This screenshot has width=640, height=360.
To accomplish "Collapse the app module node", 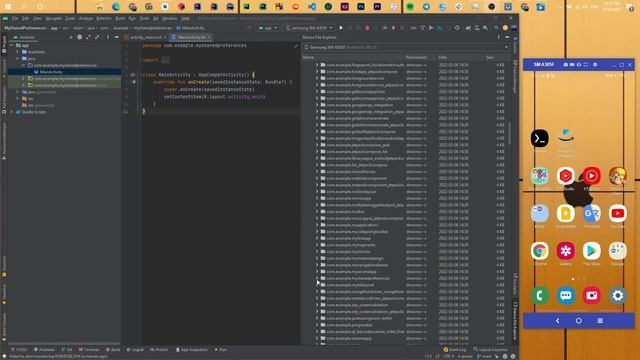I will point(12,45).
